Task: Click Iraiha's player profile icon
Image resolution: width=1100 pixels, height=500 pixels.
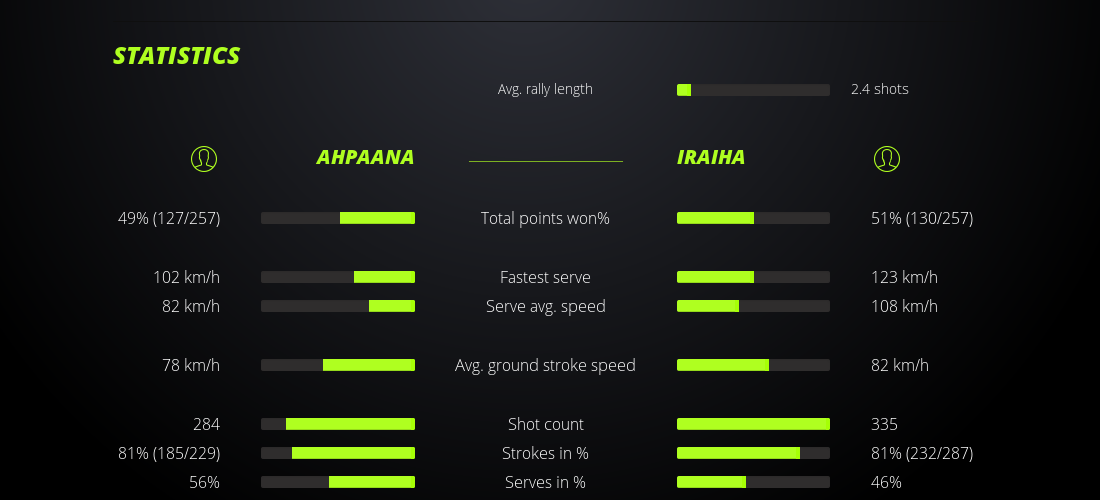Action: tap(887, 158)
